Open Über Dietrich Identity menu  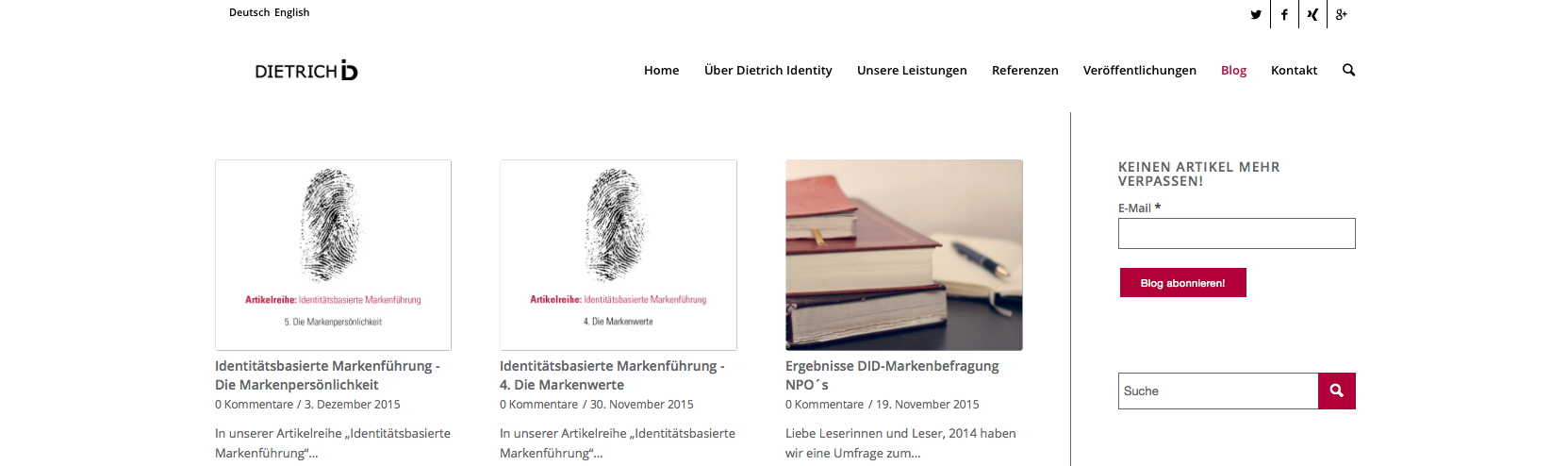pyautogui.click(x=767, y=70)
